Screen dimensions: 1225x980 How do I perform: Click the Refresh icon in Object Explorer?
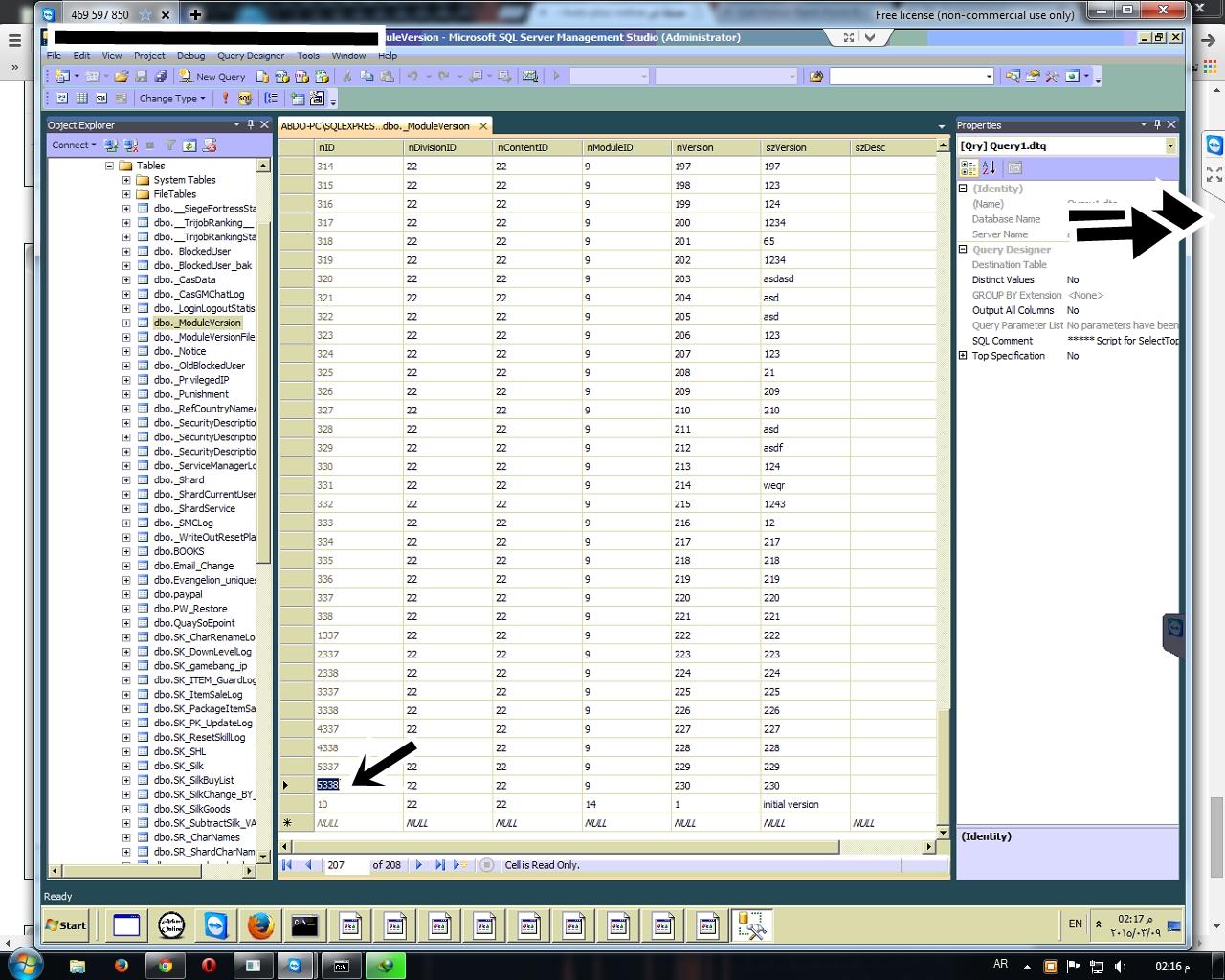pos(189,145)
